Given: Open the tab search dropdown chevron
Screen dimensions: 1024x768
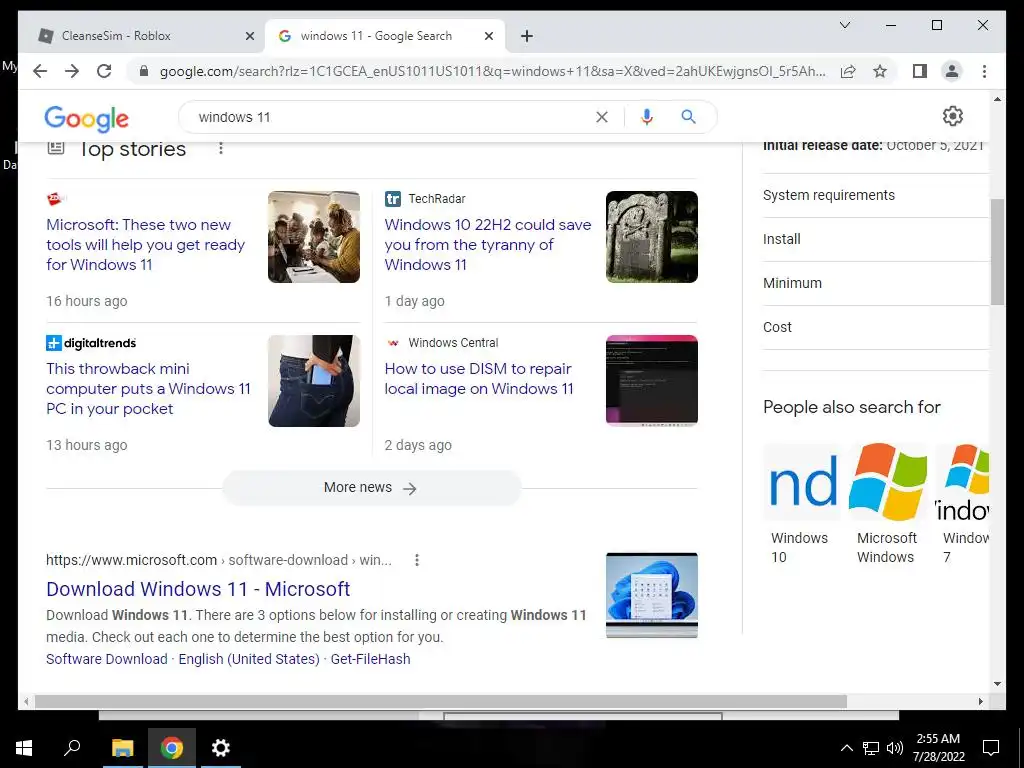Looking at the screenshot, I should coord(844,25).
